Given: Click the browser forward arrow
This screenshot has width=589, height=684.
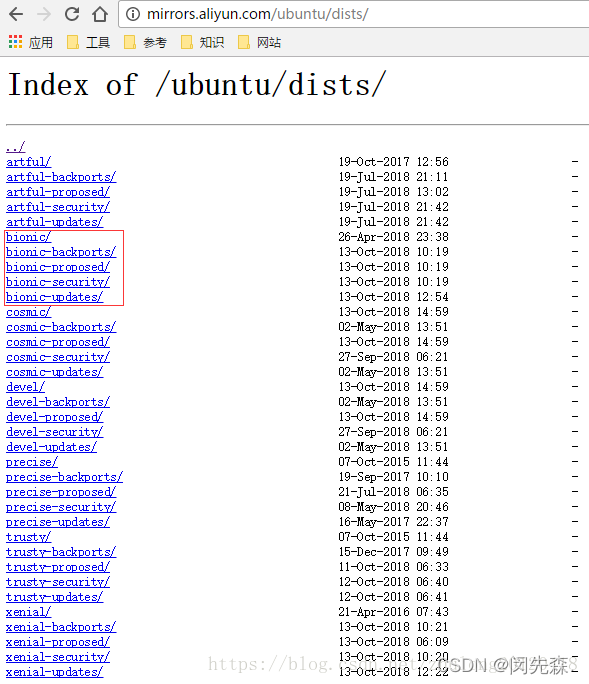Looking at the screenshot, I should [44, 14].
